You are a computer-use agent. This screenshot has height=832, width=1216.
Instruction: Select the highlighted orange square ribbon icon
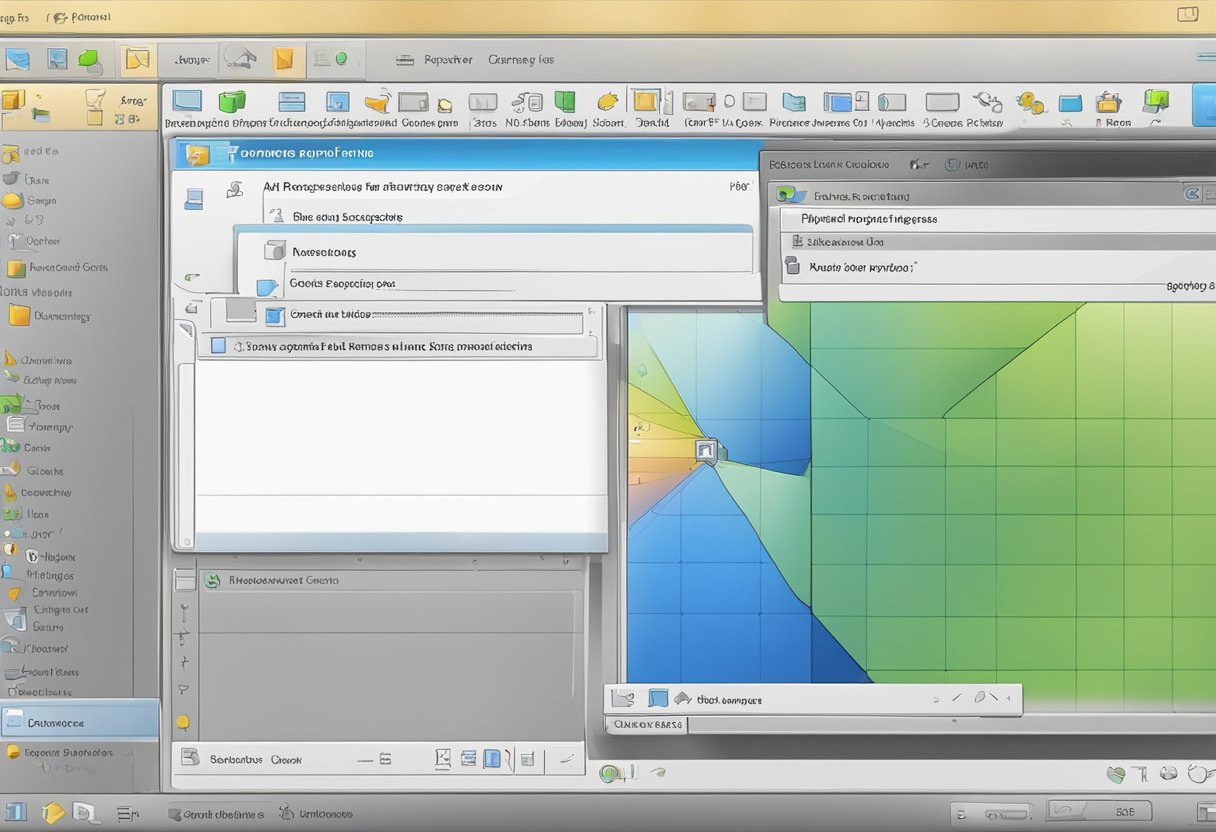[x=646, y=101]
